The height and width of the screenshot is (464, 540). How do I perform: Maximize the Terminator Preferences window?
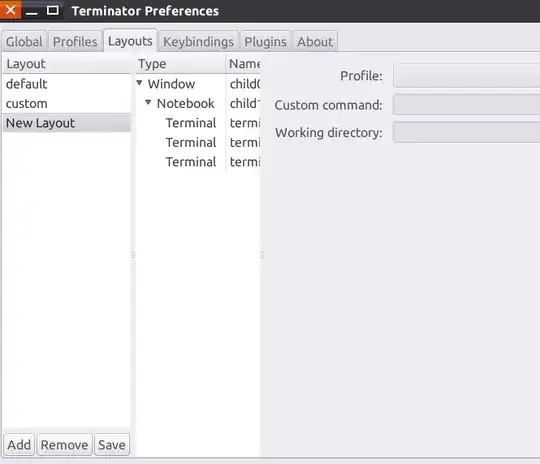(x=52, y=10)
